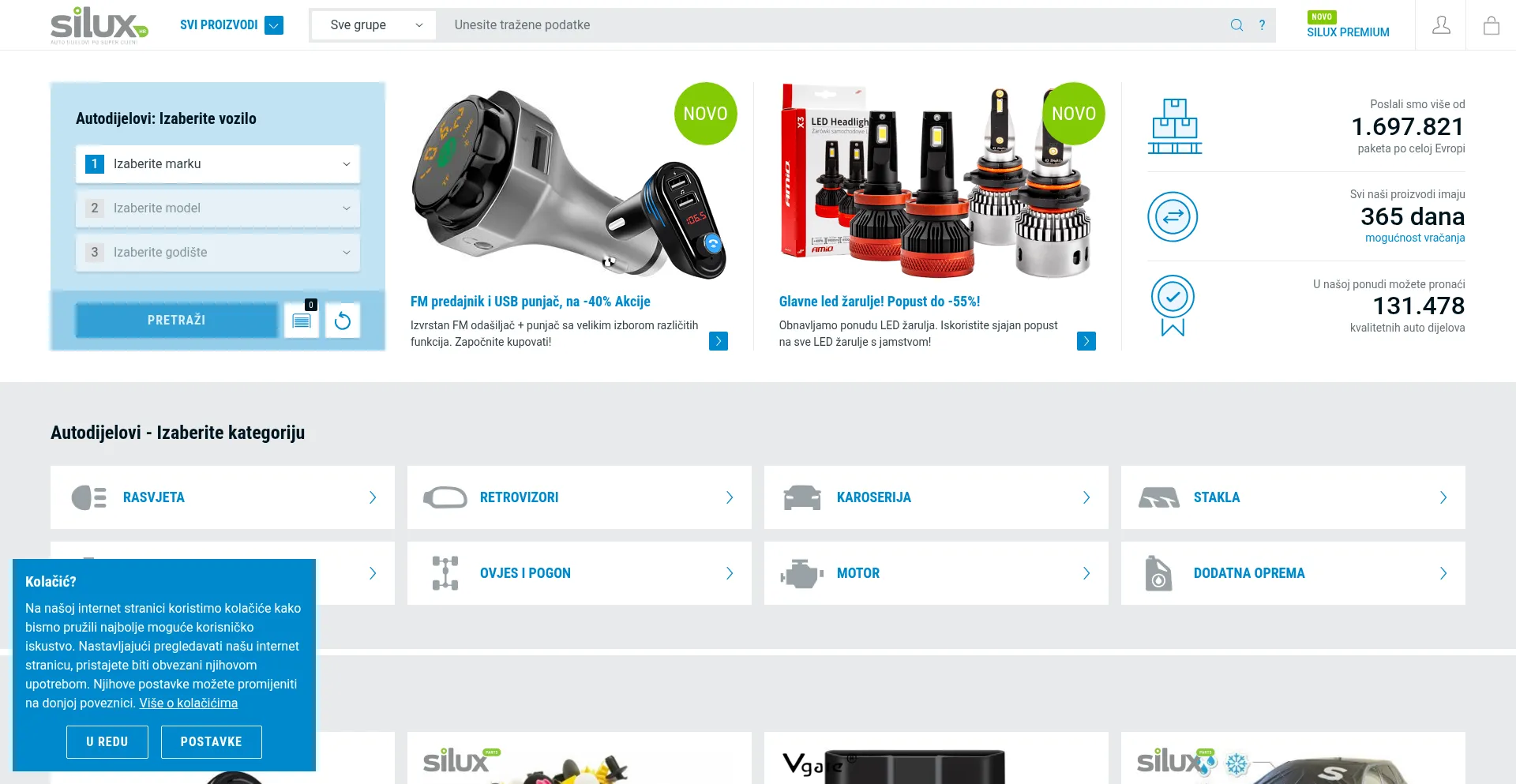Accept cookies with U REDU button

pyautogui.click(x=107, y=742)
